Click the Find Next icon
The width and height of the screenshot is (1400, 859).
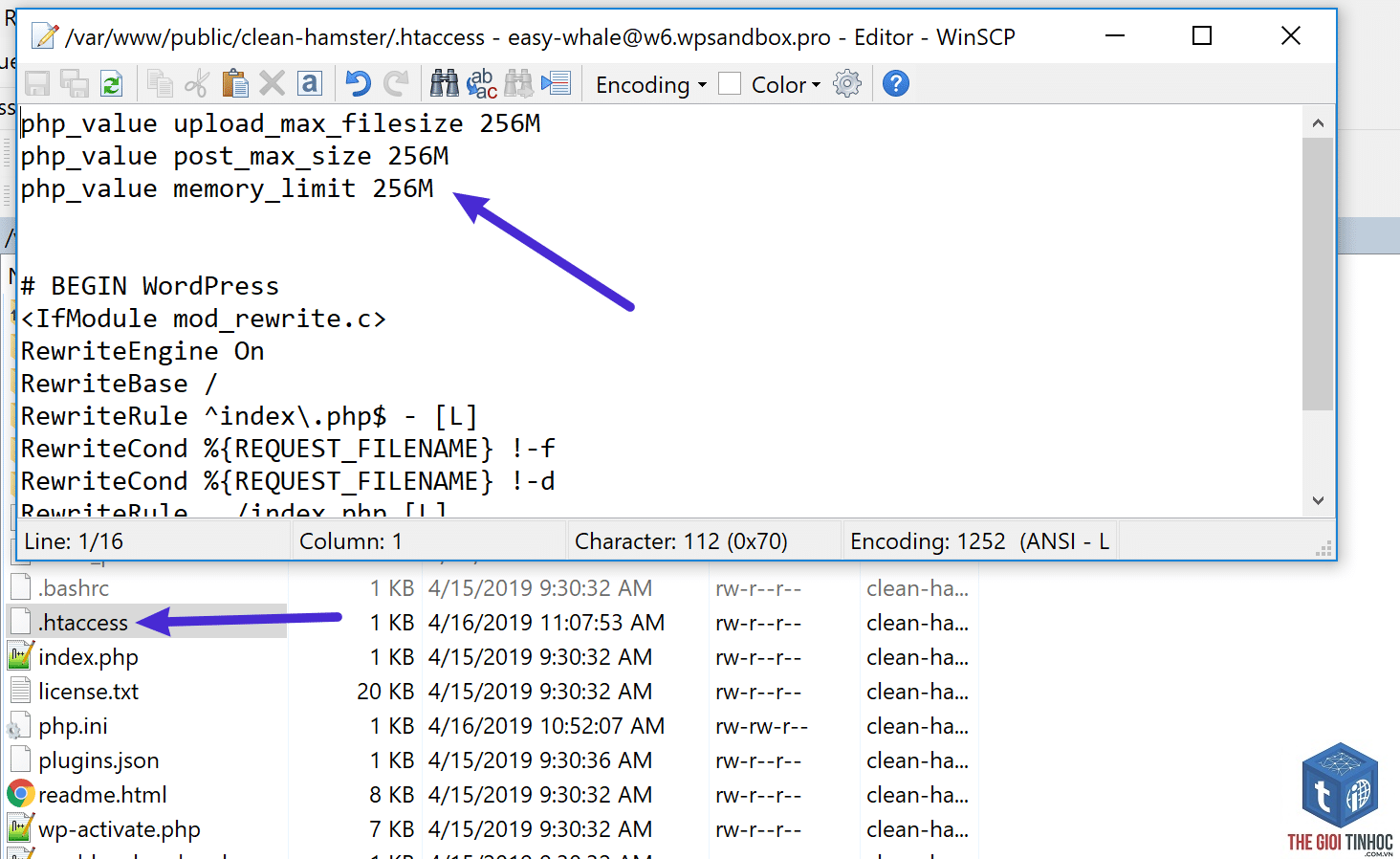point(518,84)
